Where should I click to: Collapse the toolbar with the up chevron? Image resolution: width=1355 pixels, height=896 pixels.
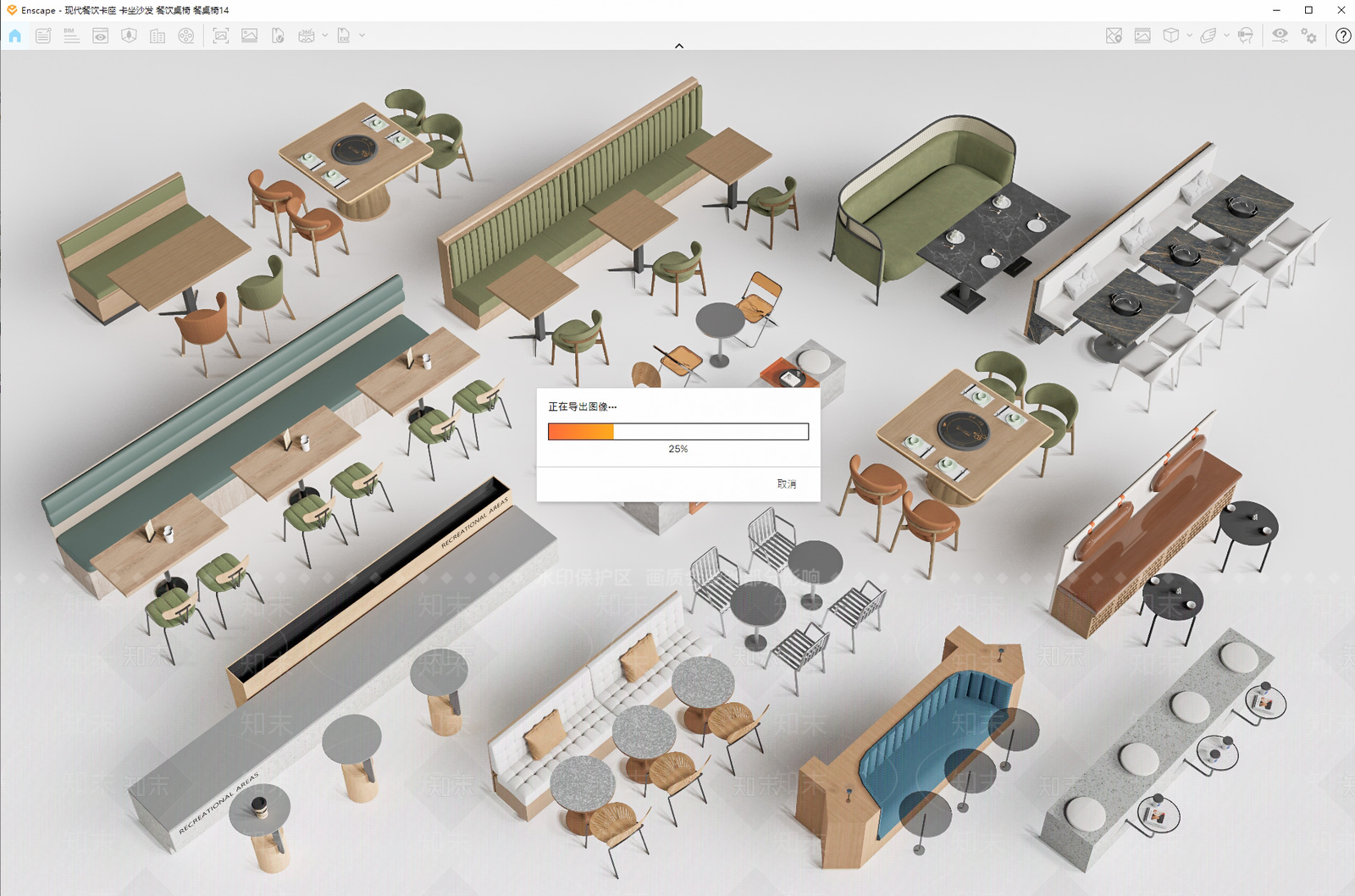pyautogui.click(x=679, y=46)
